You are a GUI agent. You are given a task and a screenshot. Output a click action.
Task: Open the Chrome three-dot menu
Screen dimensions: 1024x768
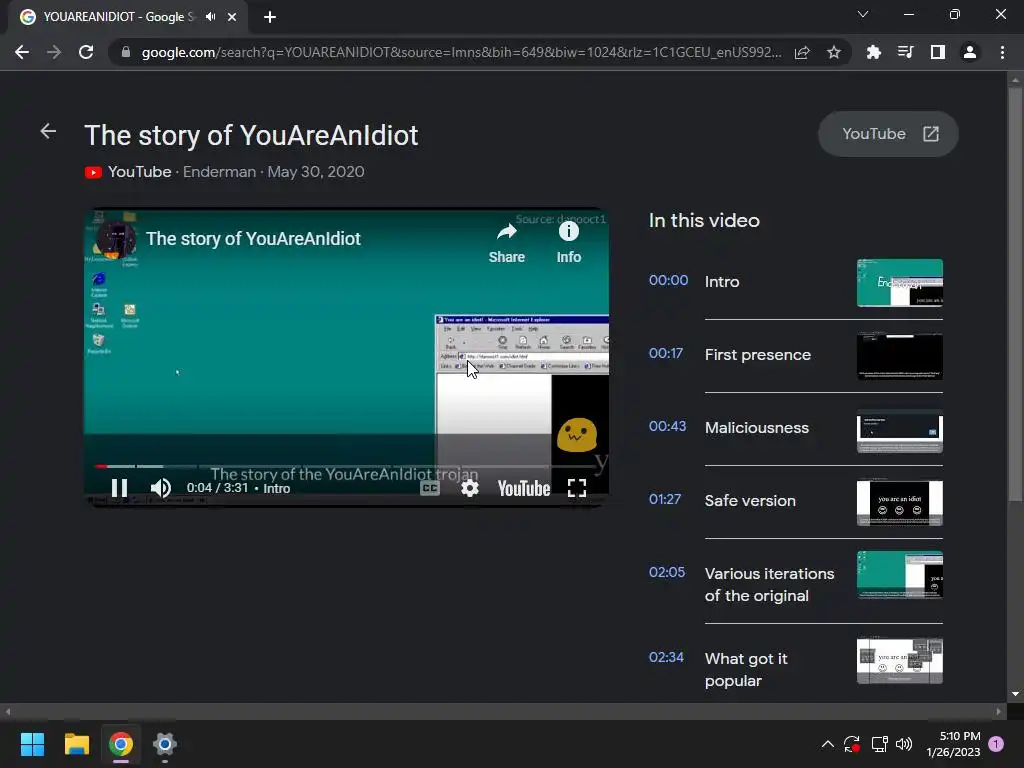pos(1002,52)
